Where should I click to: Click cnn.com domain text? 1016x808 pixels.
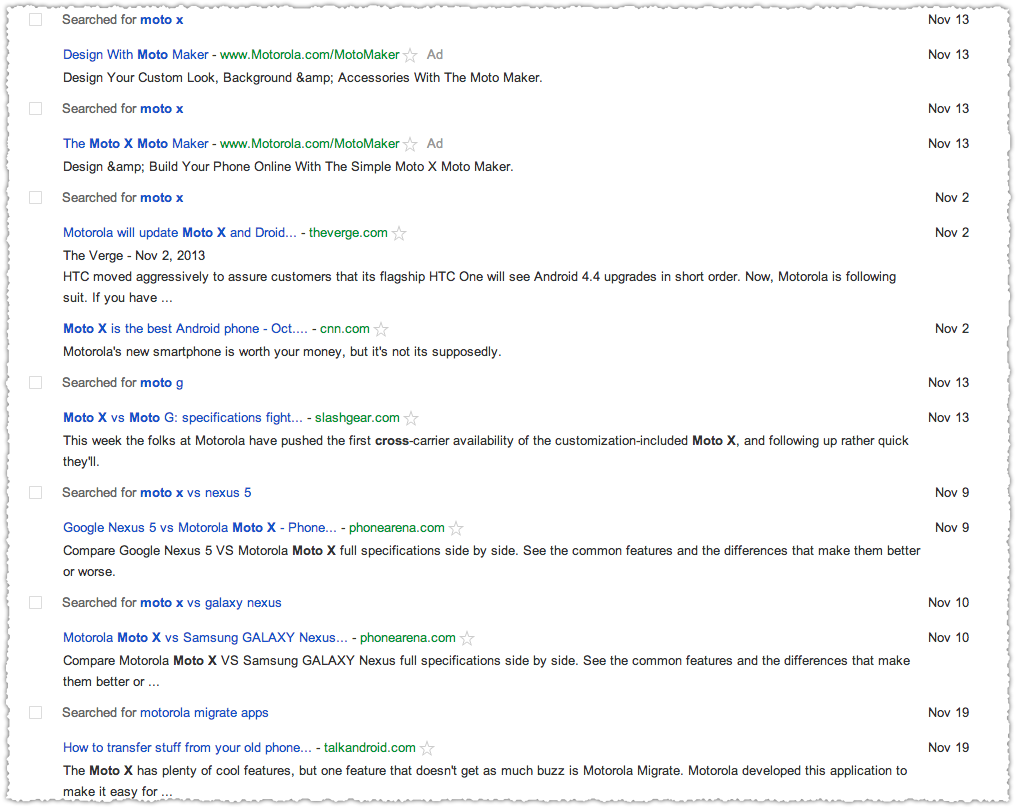[345, 329]
